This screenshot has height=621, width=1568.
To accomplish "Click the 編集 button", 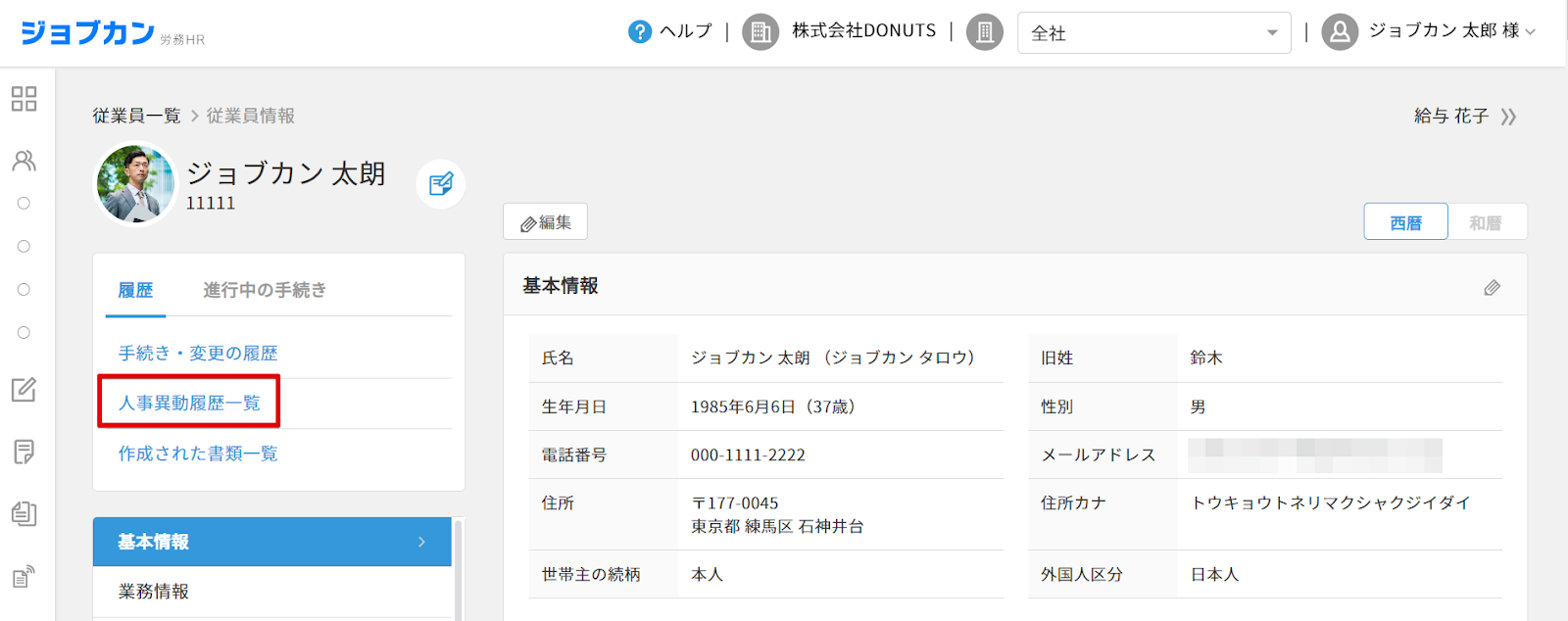I will [545, 222].
